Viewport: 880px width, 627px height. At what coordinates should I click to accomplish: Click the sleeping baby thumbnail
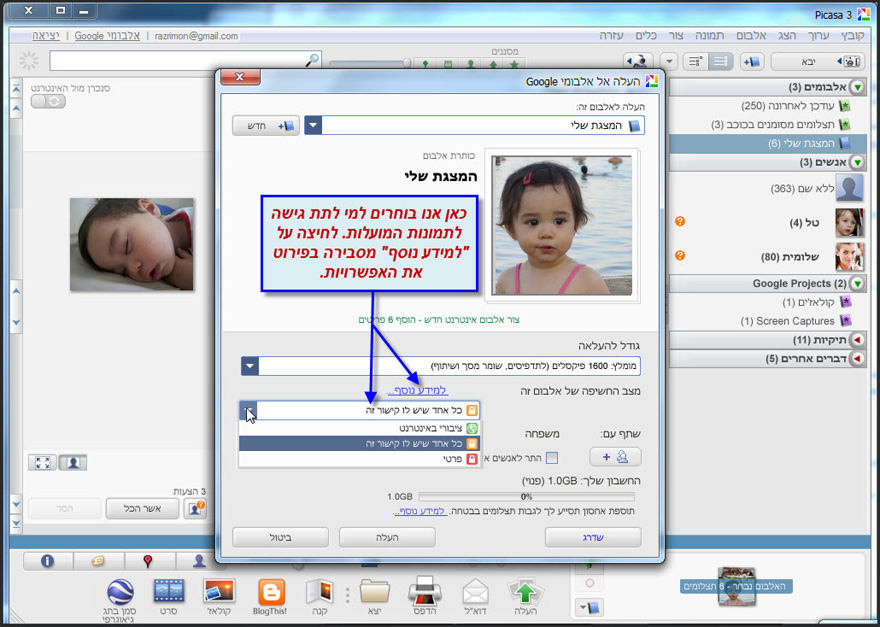tap(132, 244)
